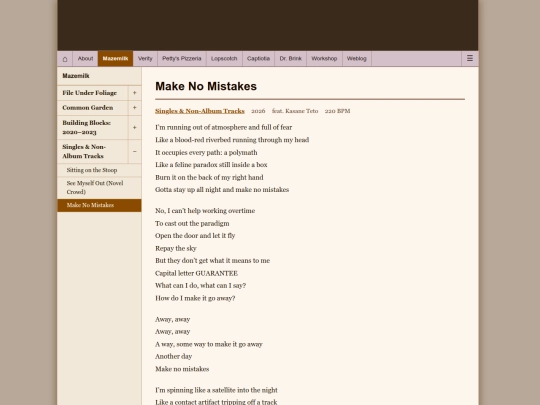Collapse Singles & Non-Album Tracks with minus
540x405 pixels.
pos(135,152)
